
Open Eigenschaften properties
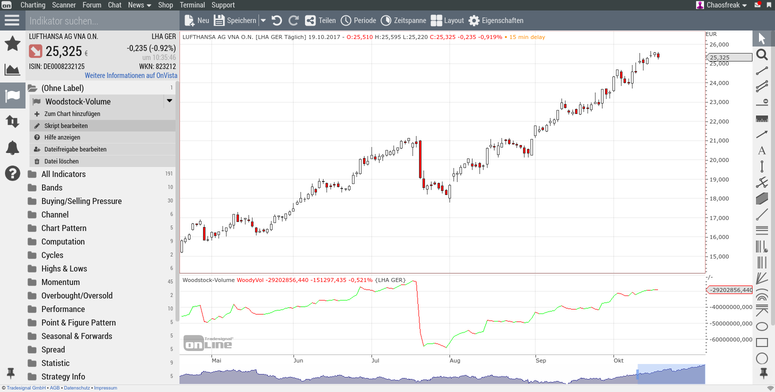(x=496, y=20)
